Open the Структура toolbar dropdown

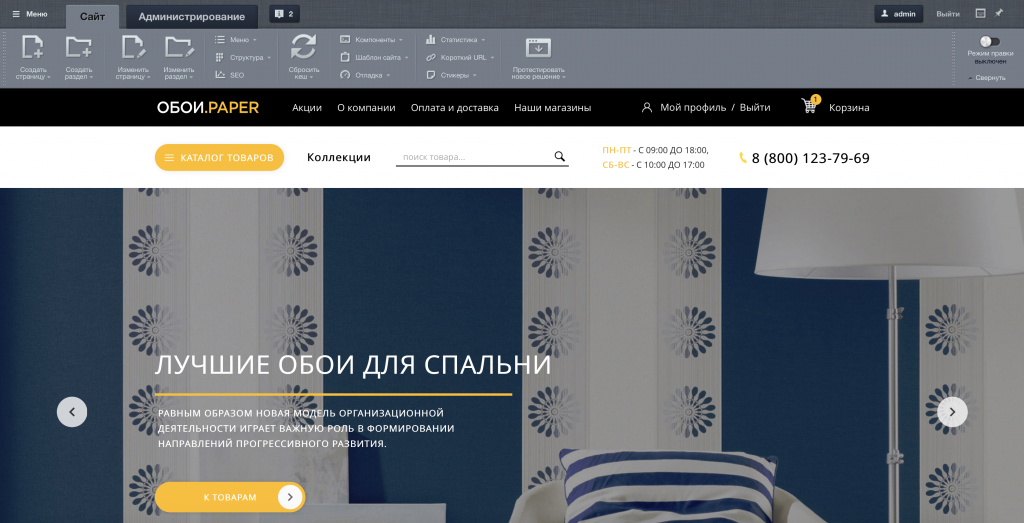coord(243,57)
